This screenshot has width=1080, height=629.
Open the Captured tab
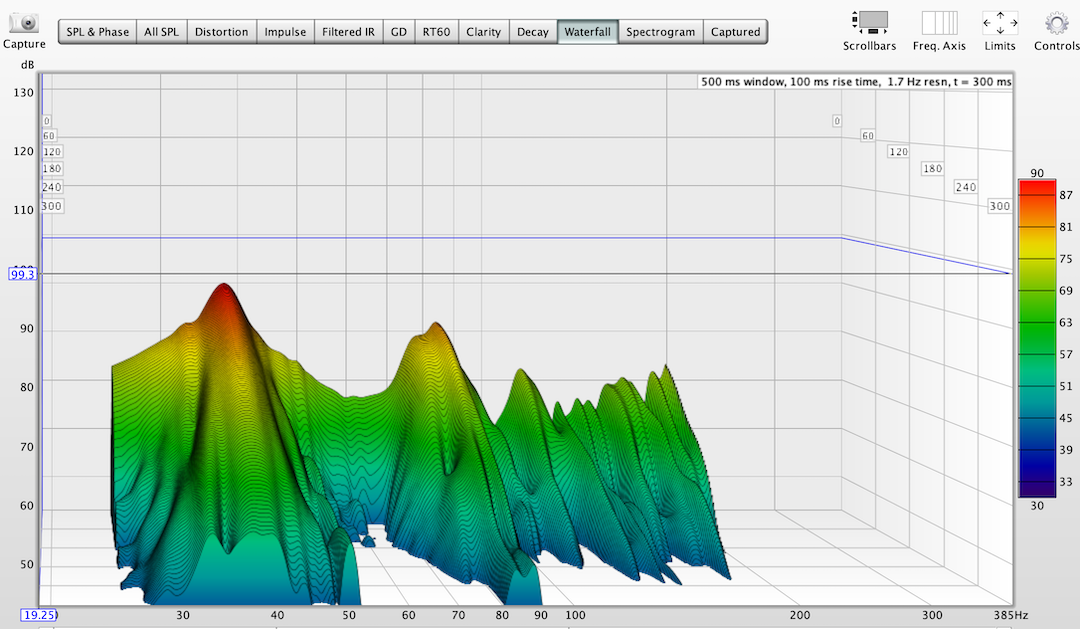pos(735,32)
